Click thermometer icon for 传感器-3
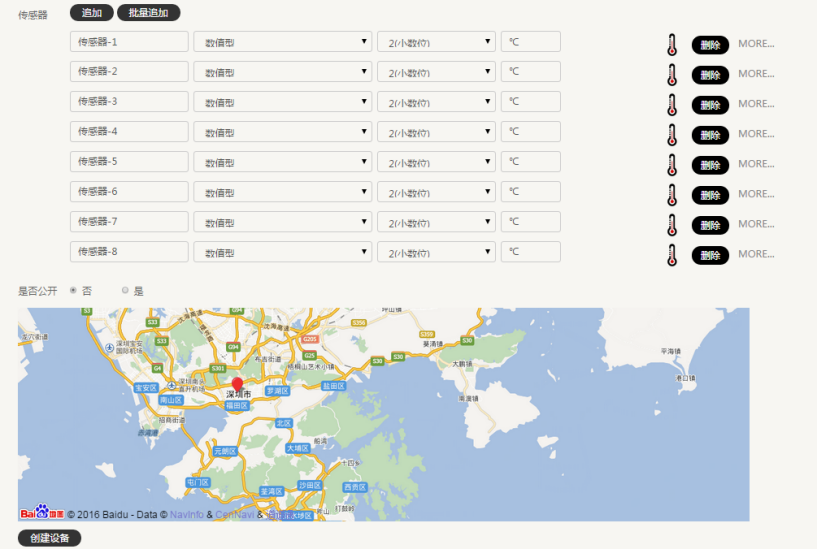 673,104
